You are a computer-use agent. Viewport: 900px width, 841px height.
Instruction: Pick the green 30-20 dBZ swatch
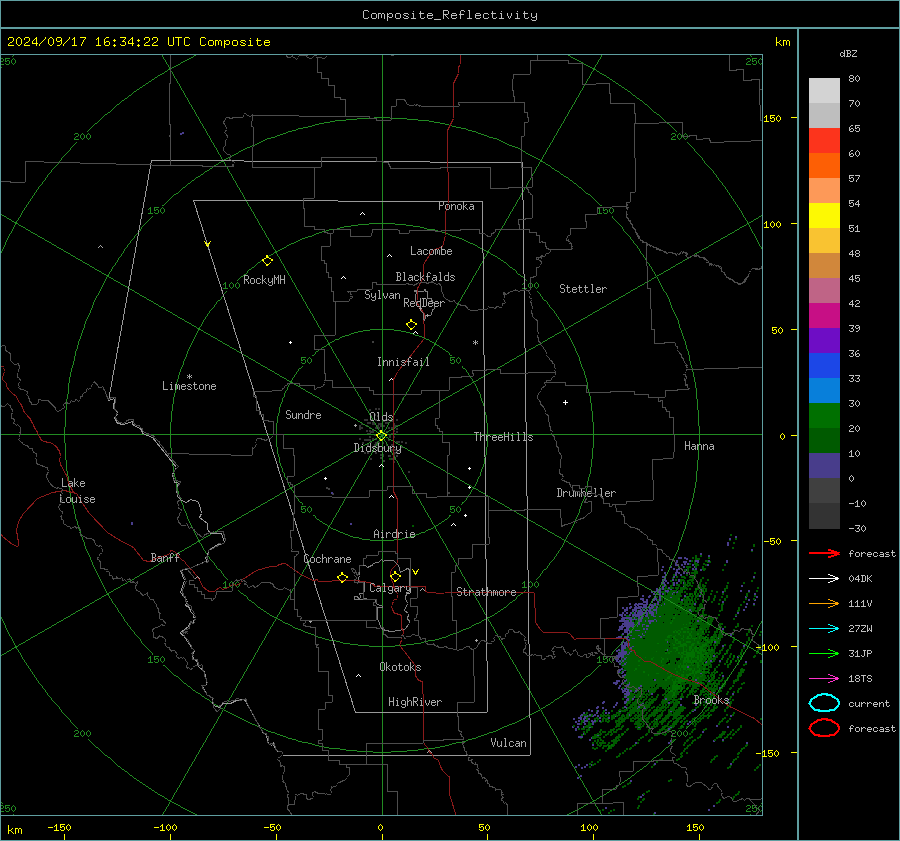(x=824, y=415)
